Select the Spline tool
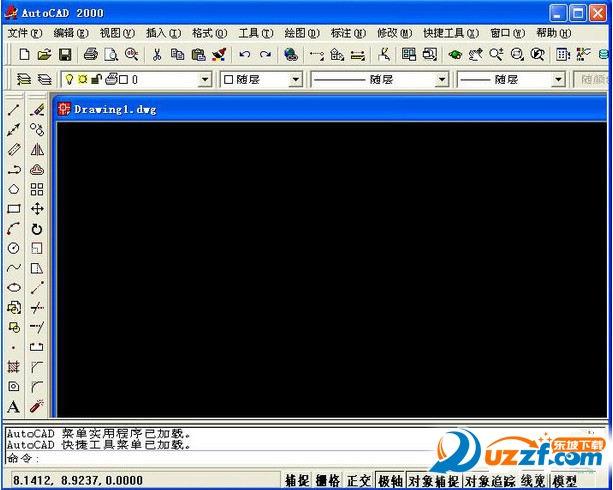Screen dimensions: 613x490 coord(14,268)
